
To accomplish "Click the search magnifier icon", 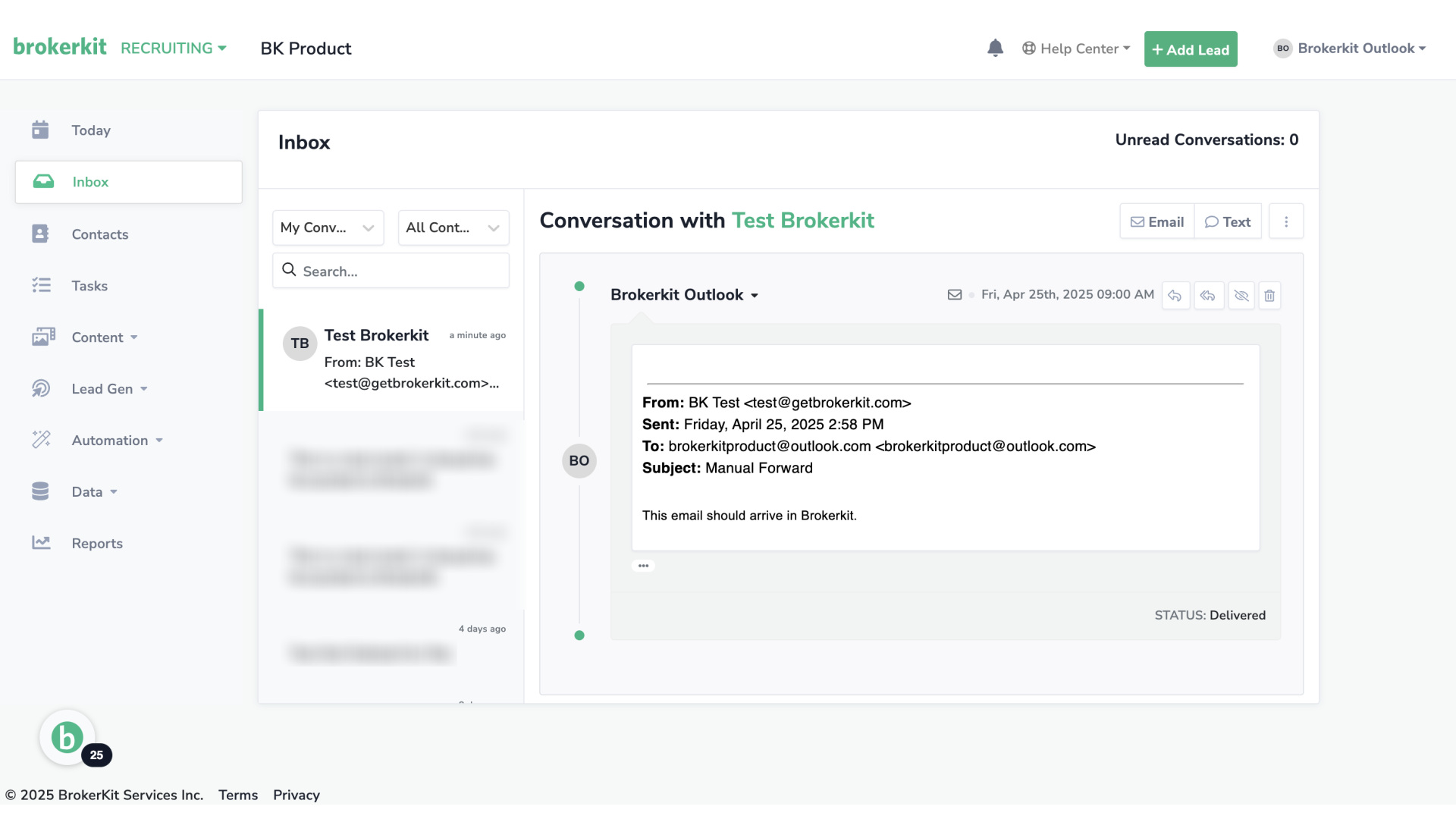I will pyautogui.click(x=289, y=269).
